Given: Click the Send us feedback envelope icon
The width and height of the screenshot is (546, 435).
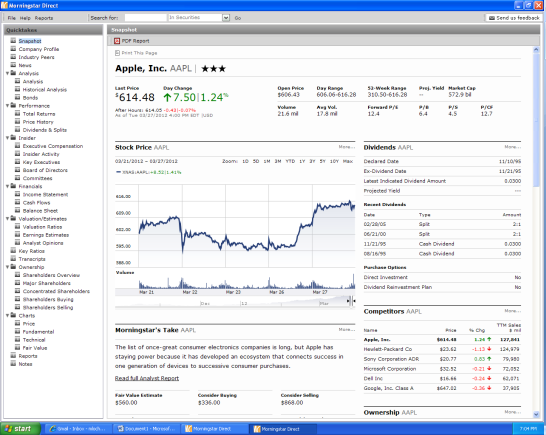Looking at the screenshot, I should 492,18.
